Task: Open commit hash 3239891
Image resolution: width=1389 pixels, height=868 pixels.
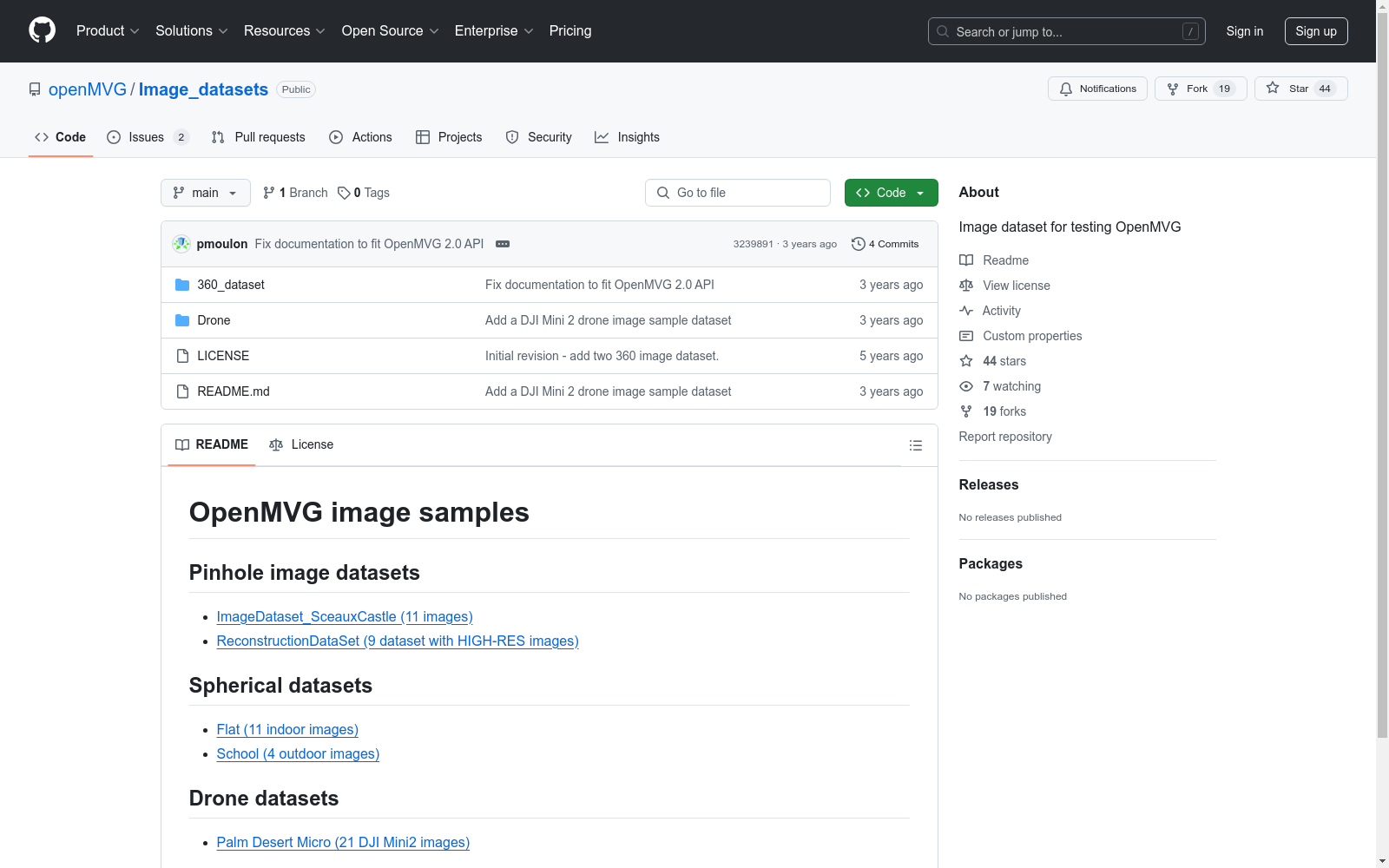Action: [753, 244]
